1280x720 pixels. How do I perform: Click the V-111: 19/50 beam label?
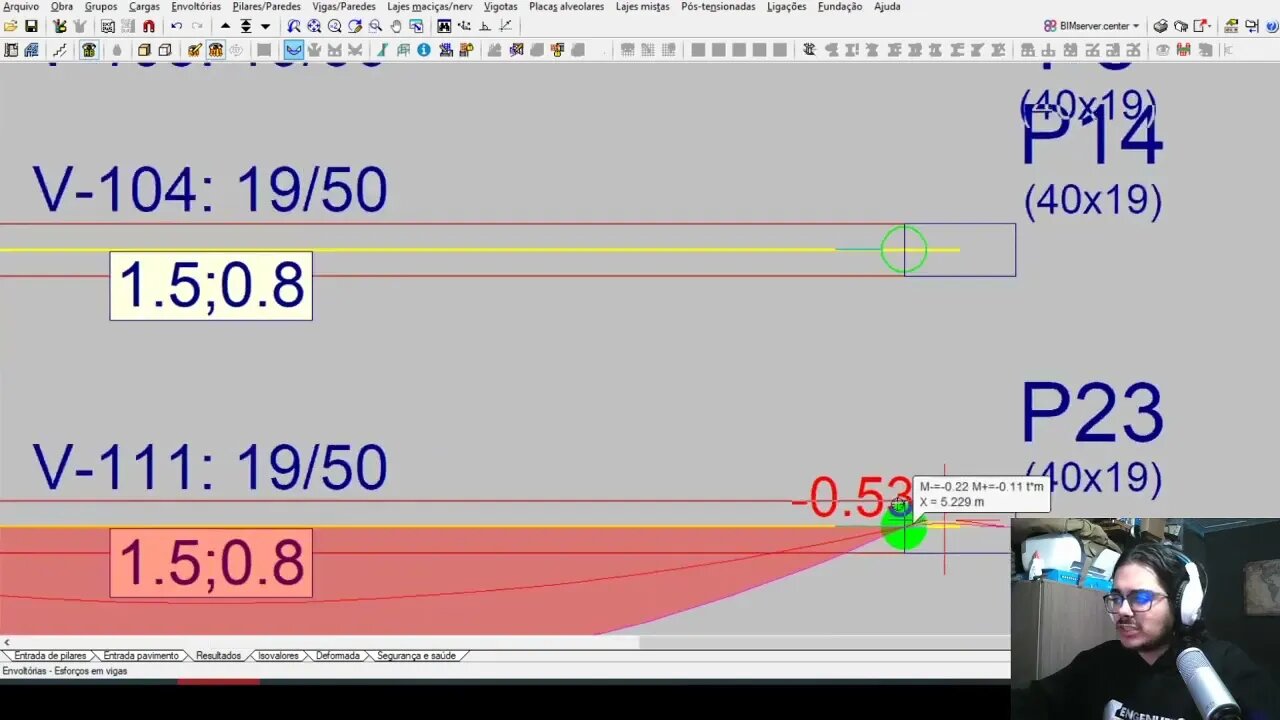click(210, 467)
